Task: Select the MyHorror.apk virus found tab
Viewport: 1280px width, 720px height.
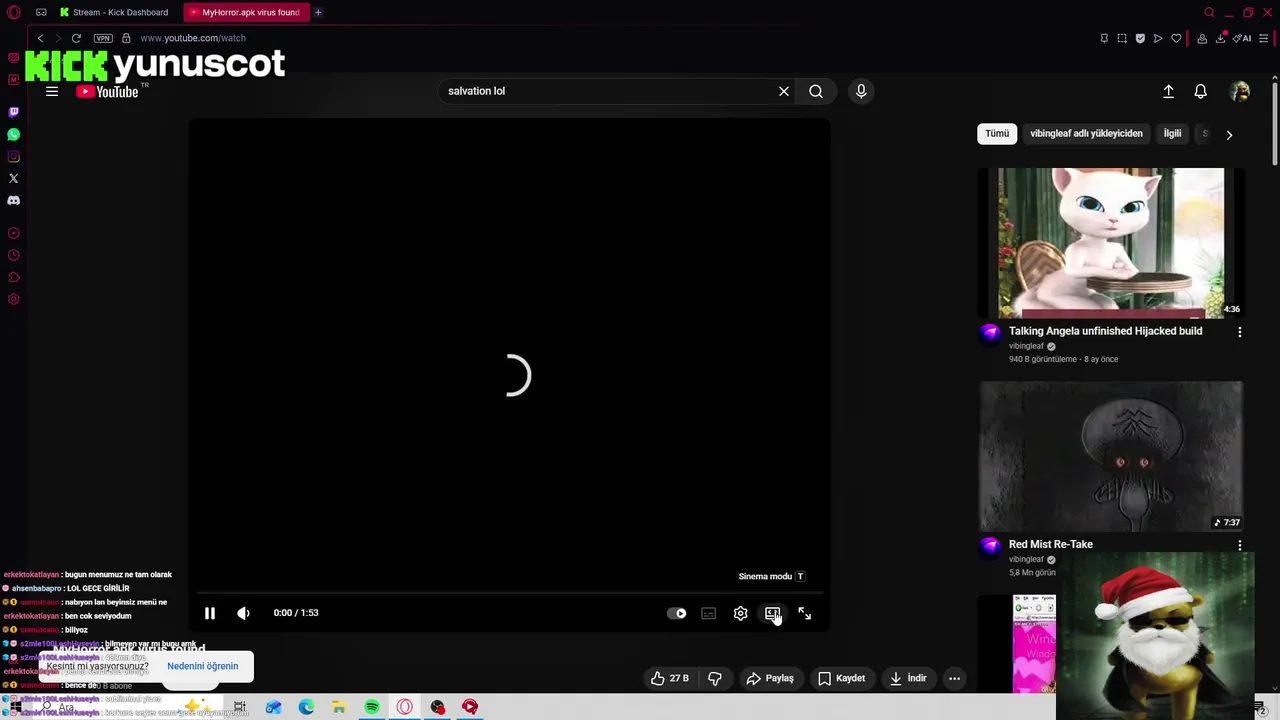Action: 246,12
